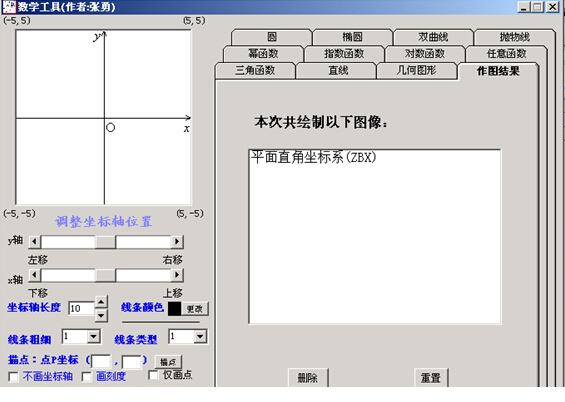Click the point P y-coordinate field
The image size is (565, 402).
(132, 361)
